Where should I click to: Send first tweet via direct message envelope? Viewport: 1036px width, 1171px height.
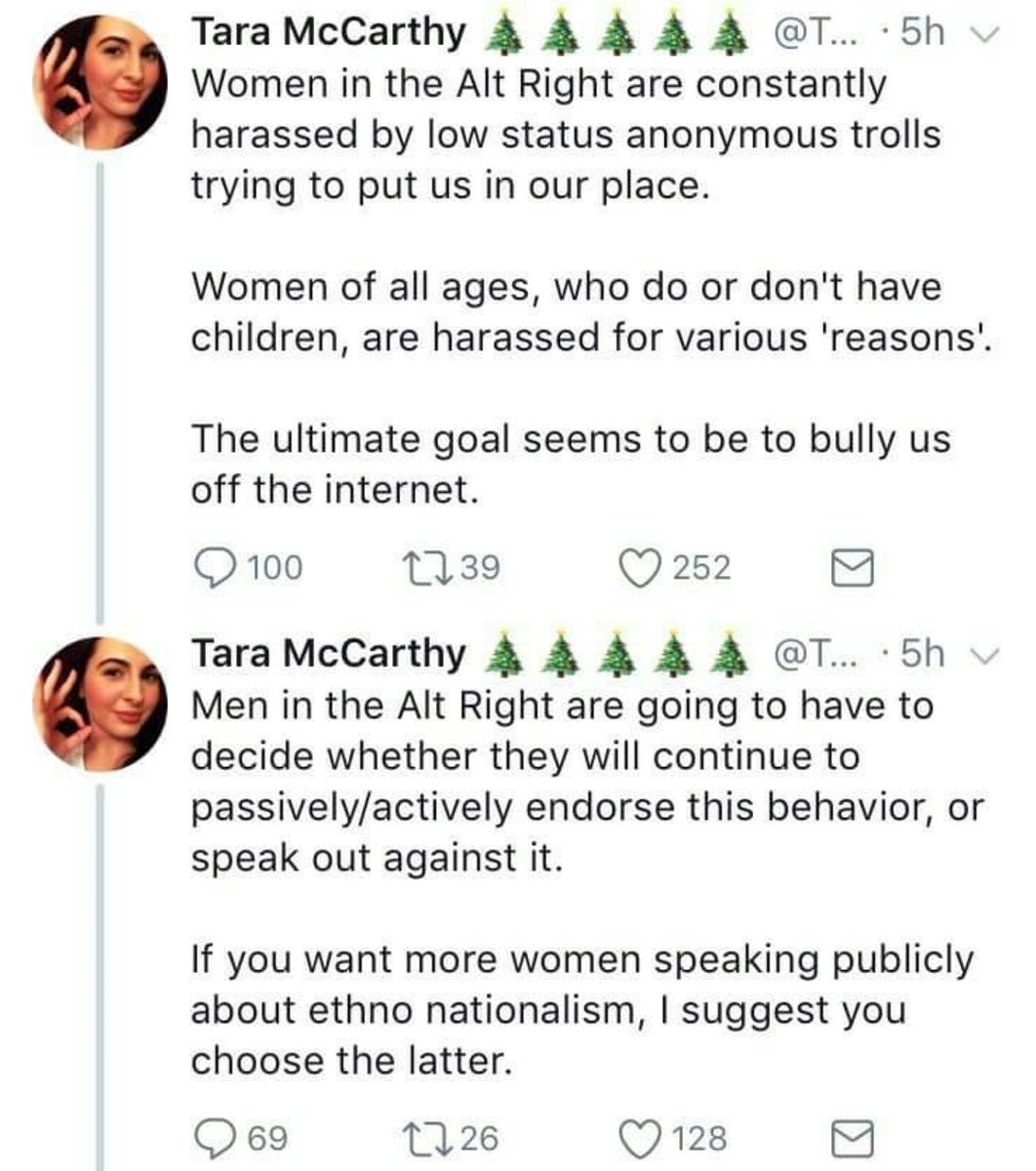851,569
